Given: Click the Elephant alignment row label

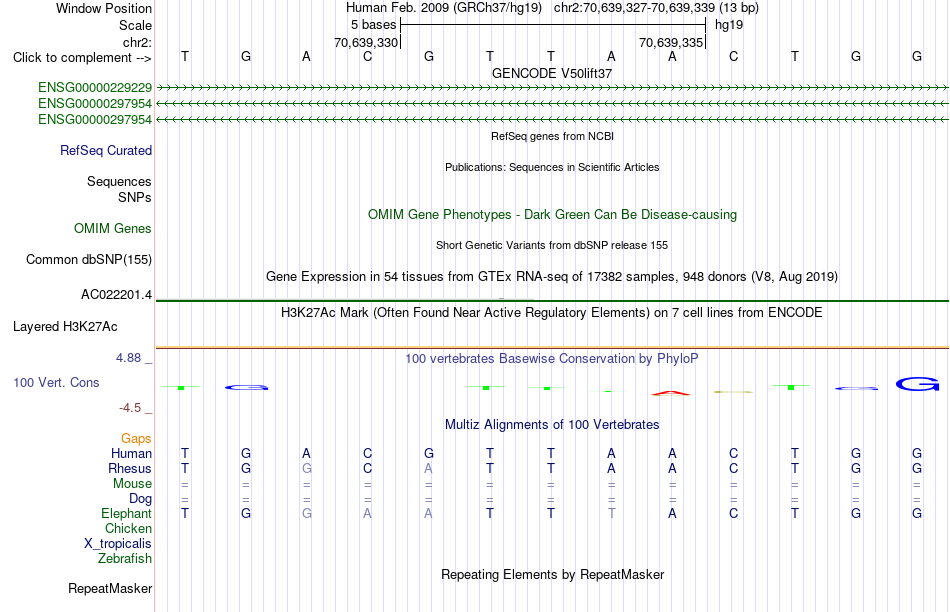Looking at the screenshot, I should 127,513.
